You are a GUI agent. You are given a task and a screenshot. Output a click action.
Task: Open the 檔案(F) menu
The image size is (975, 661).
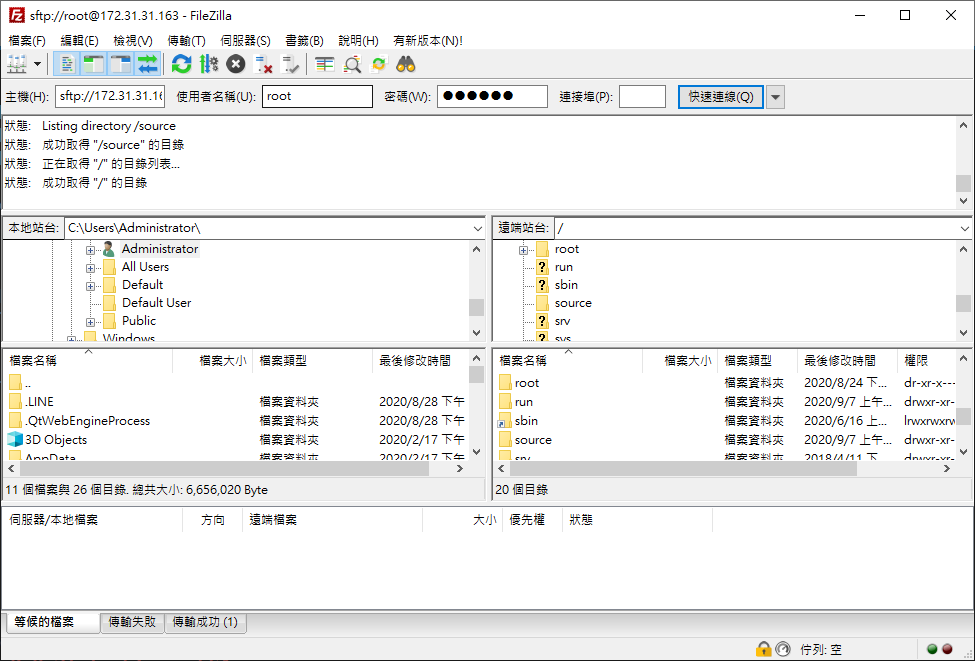point(27,40)
